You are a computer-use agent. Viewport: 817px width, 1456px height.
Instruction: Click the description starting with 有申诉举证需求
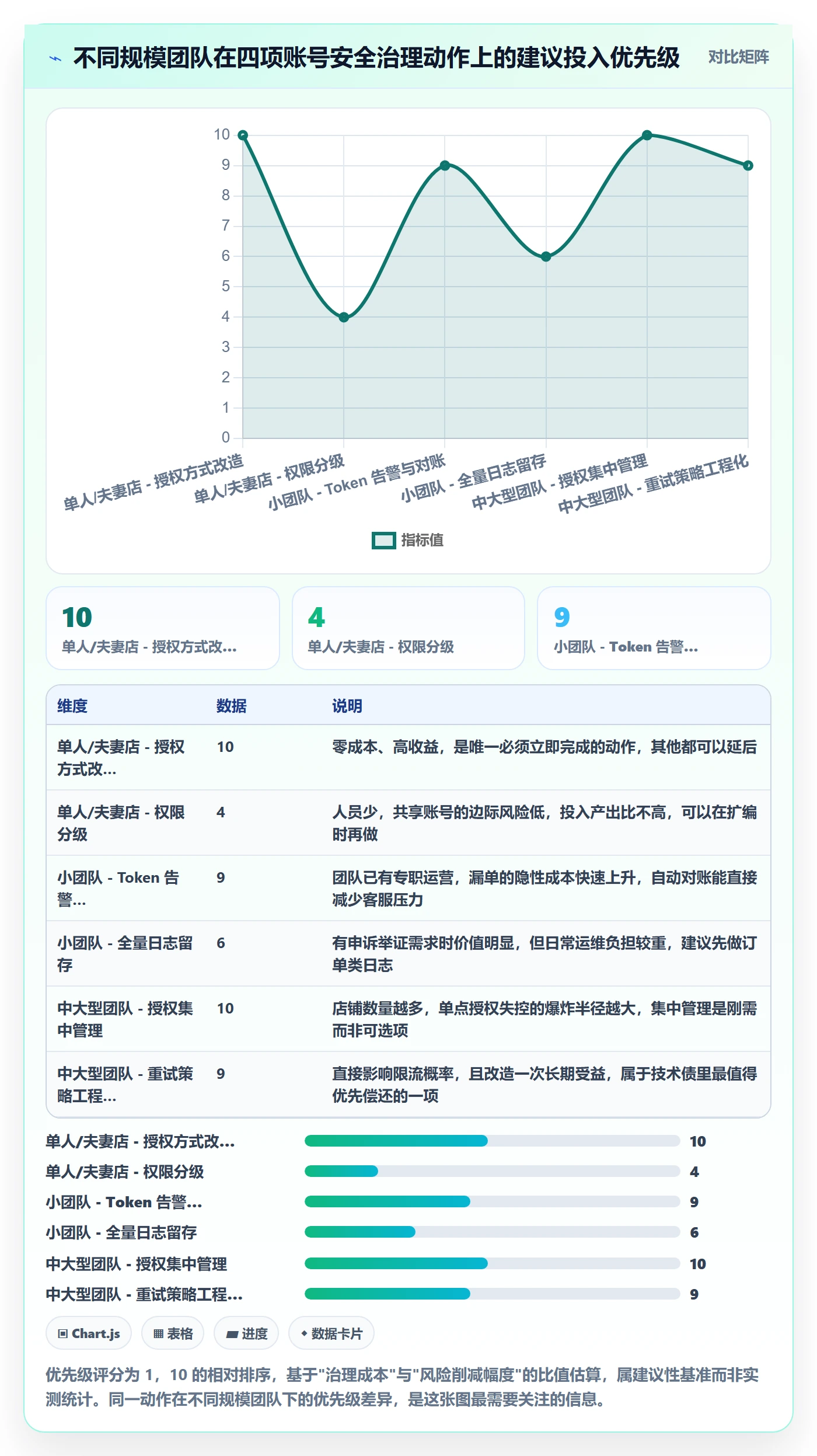544,954
